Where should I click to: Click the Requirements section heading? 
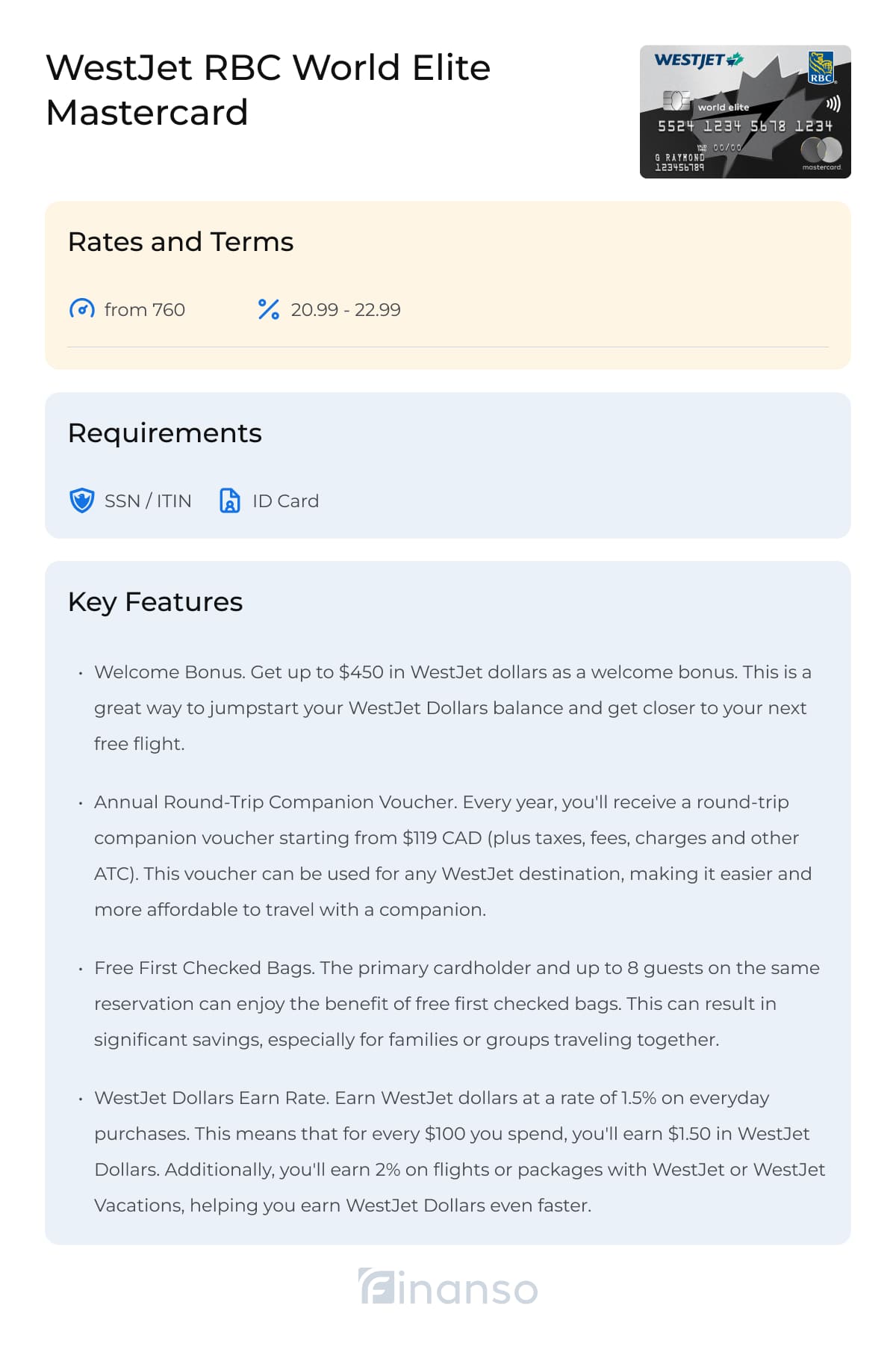point(165,433)
